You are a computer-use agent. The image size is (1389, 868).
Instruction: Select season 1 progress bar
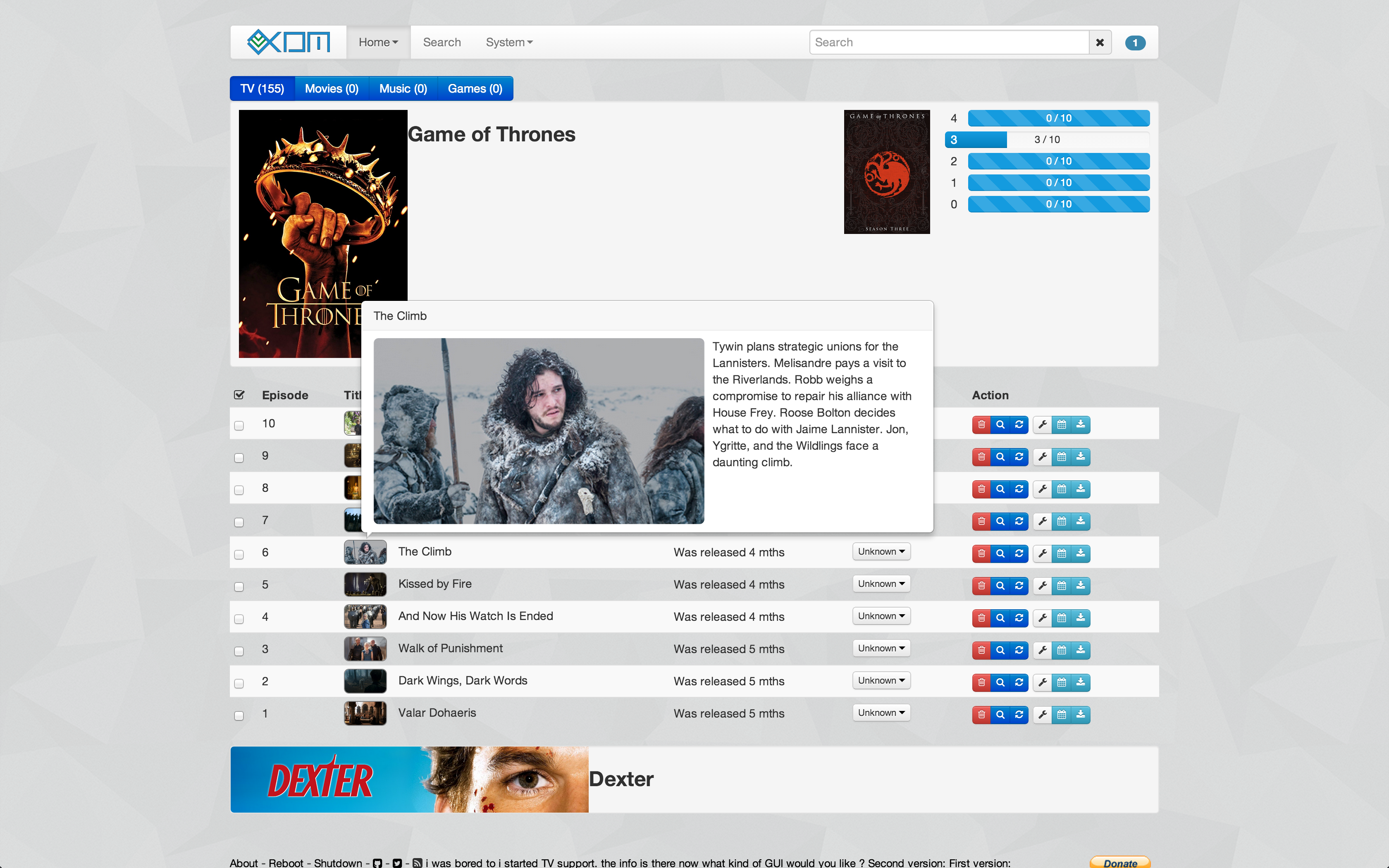[1058, 183]
